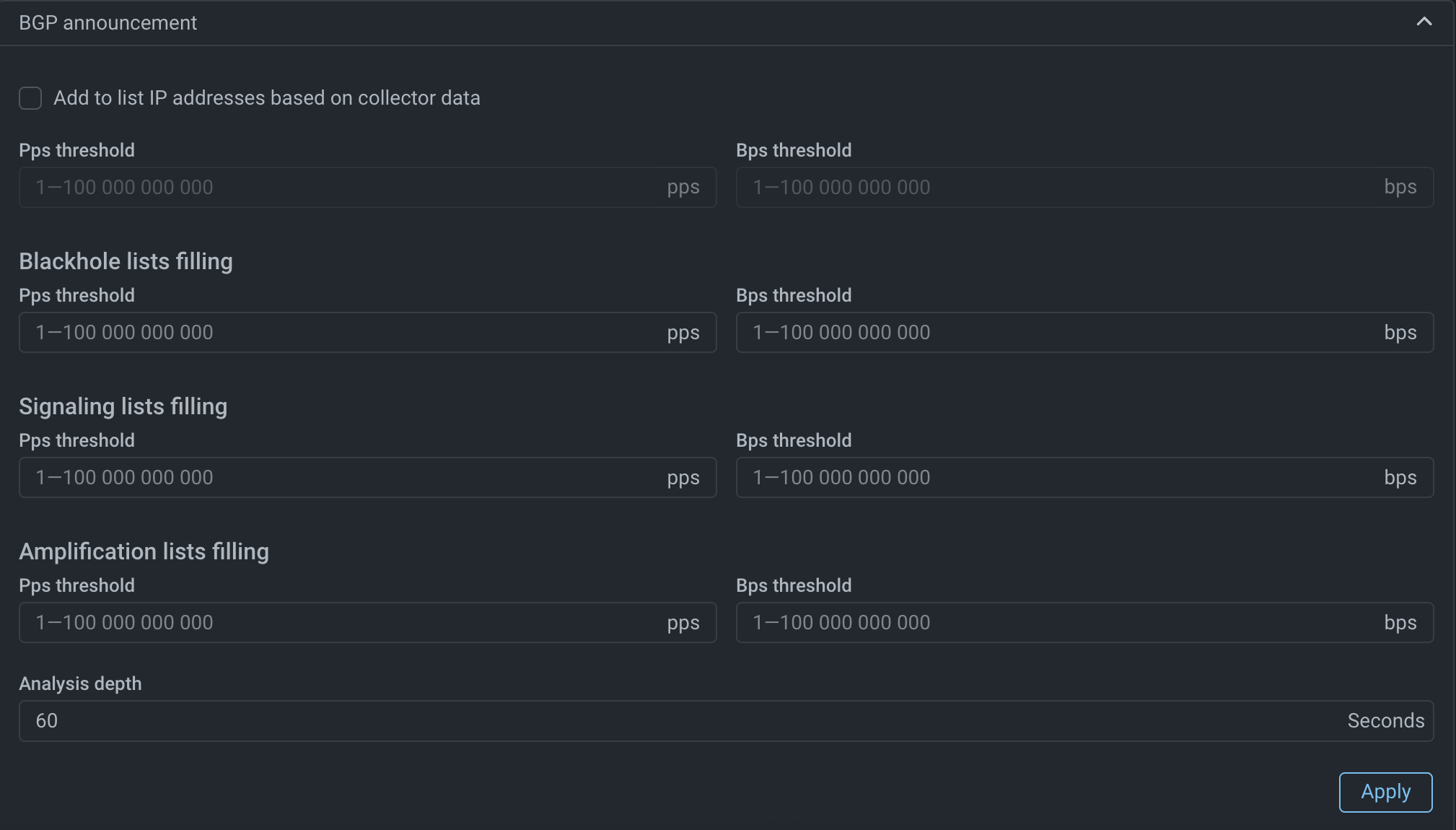This screenshot has width=1456, height=830.
Task: Click the Amplification lists filling heading
Action: coord(144,551)
